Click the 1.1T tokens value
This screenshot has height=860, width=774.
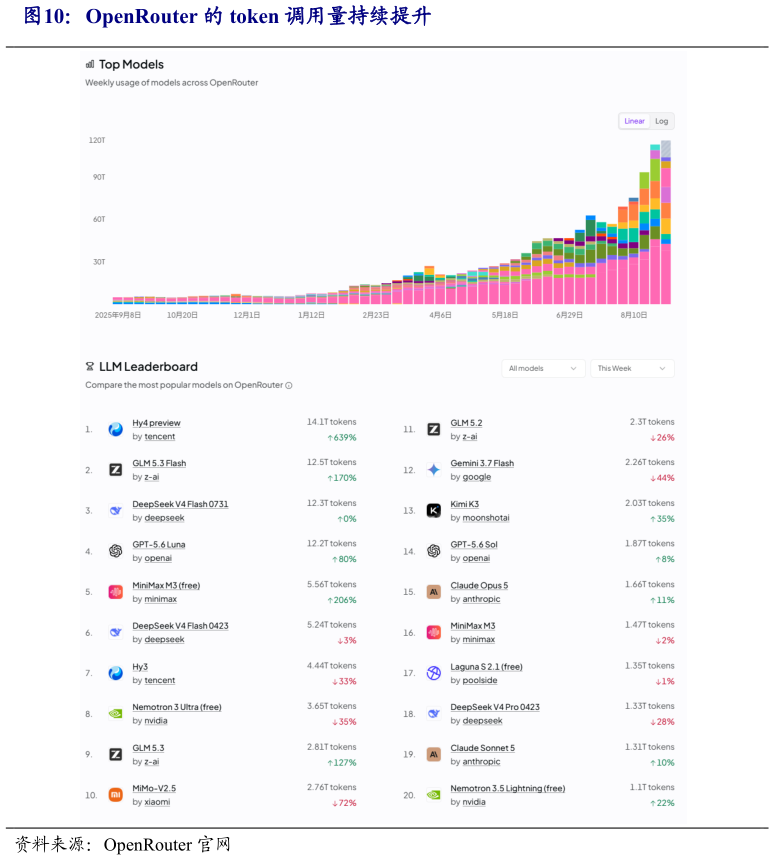652,788
